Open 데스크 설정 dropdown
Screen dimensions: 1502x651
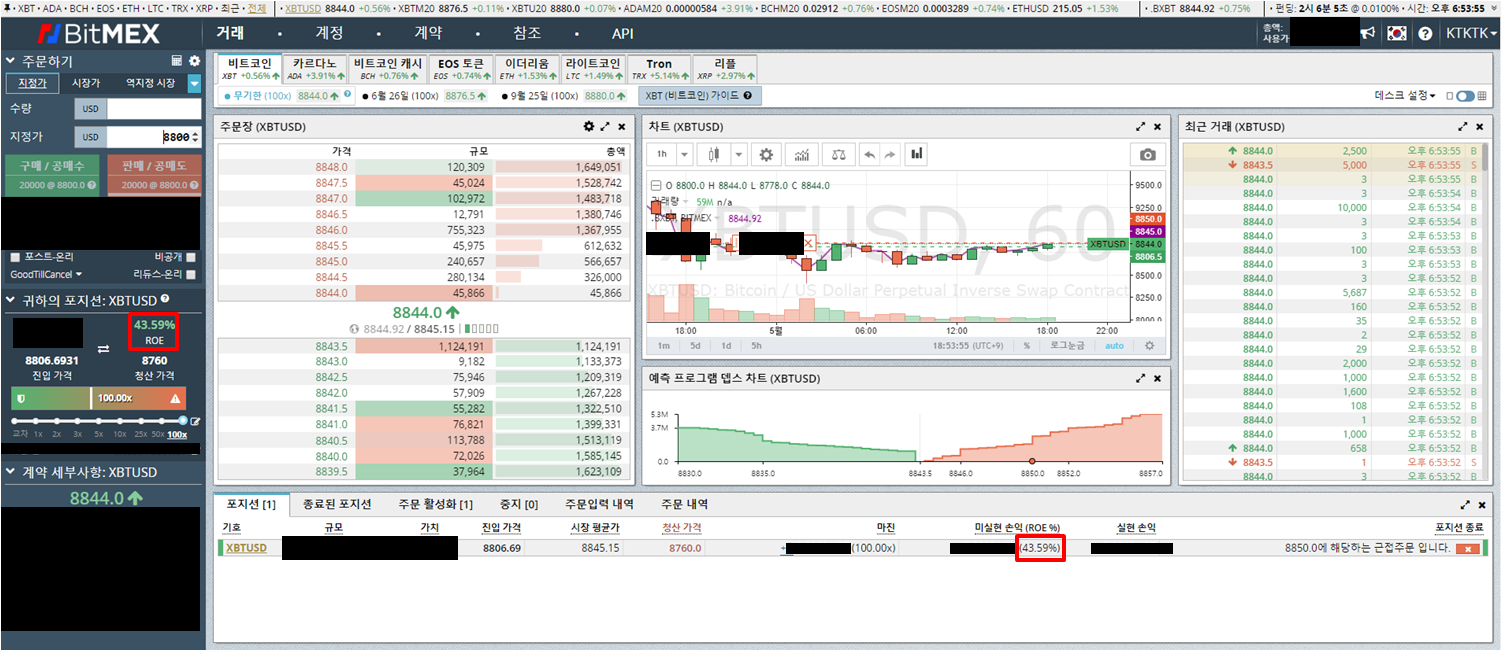1406,96
